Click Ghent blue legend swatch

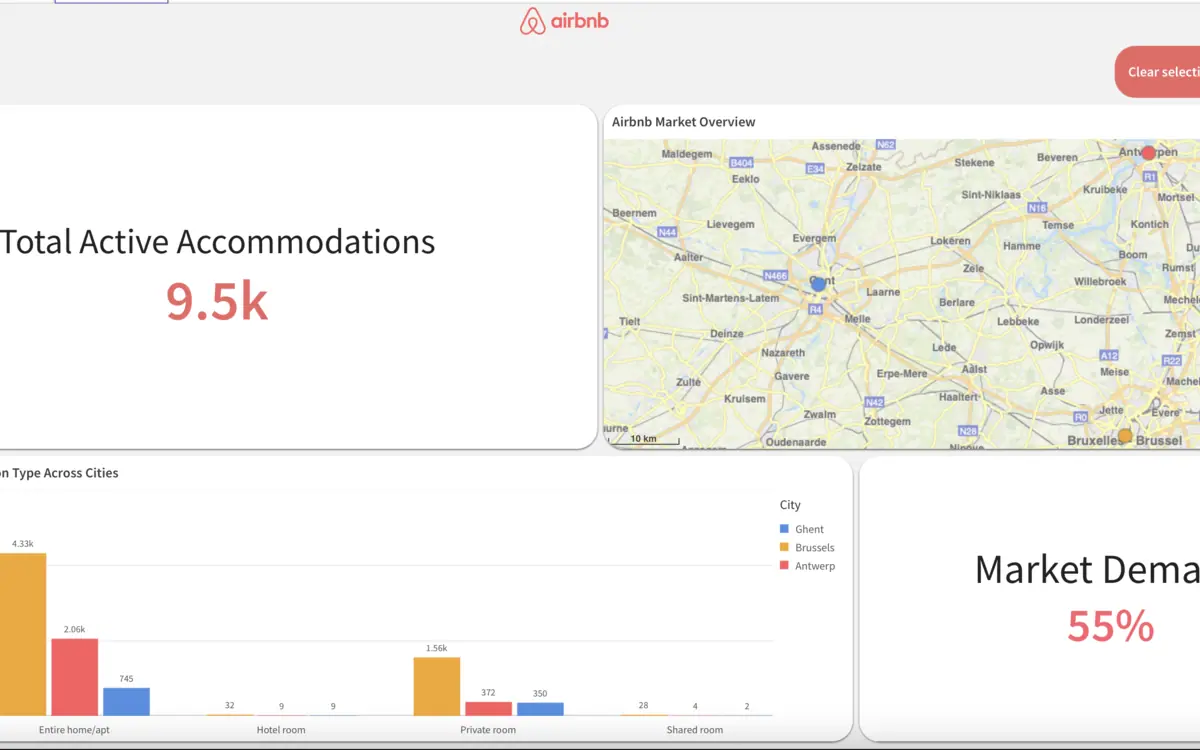(785, 529)
